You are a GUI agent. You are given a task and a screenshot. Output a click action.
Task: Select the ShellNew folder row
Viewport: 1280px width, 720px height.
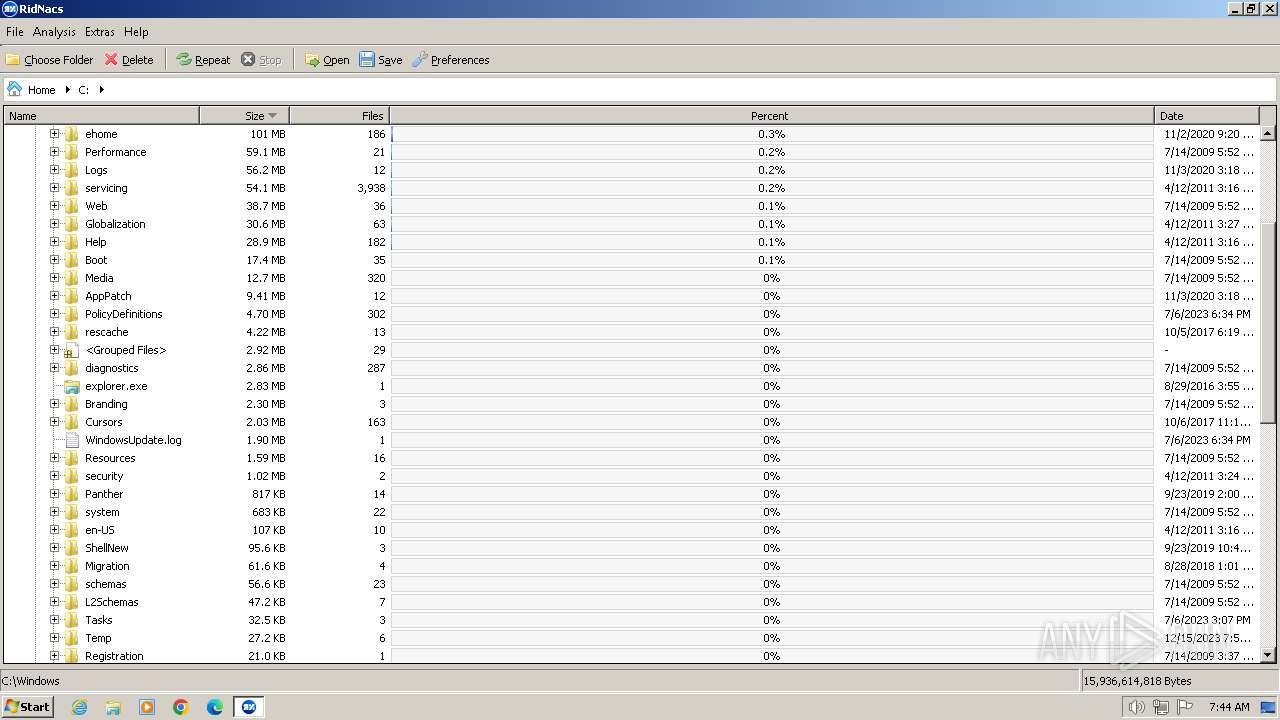(x=632, y=548)
